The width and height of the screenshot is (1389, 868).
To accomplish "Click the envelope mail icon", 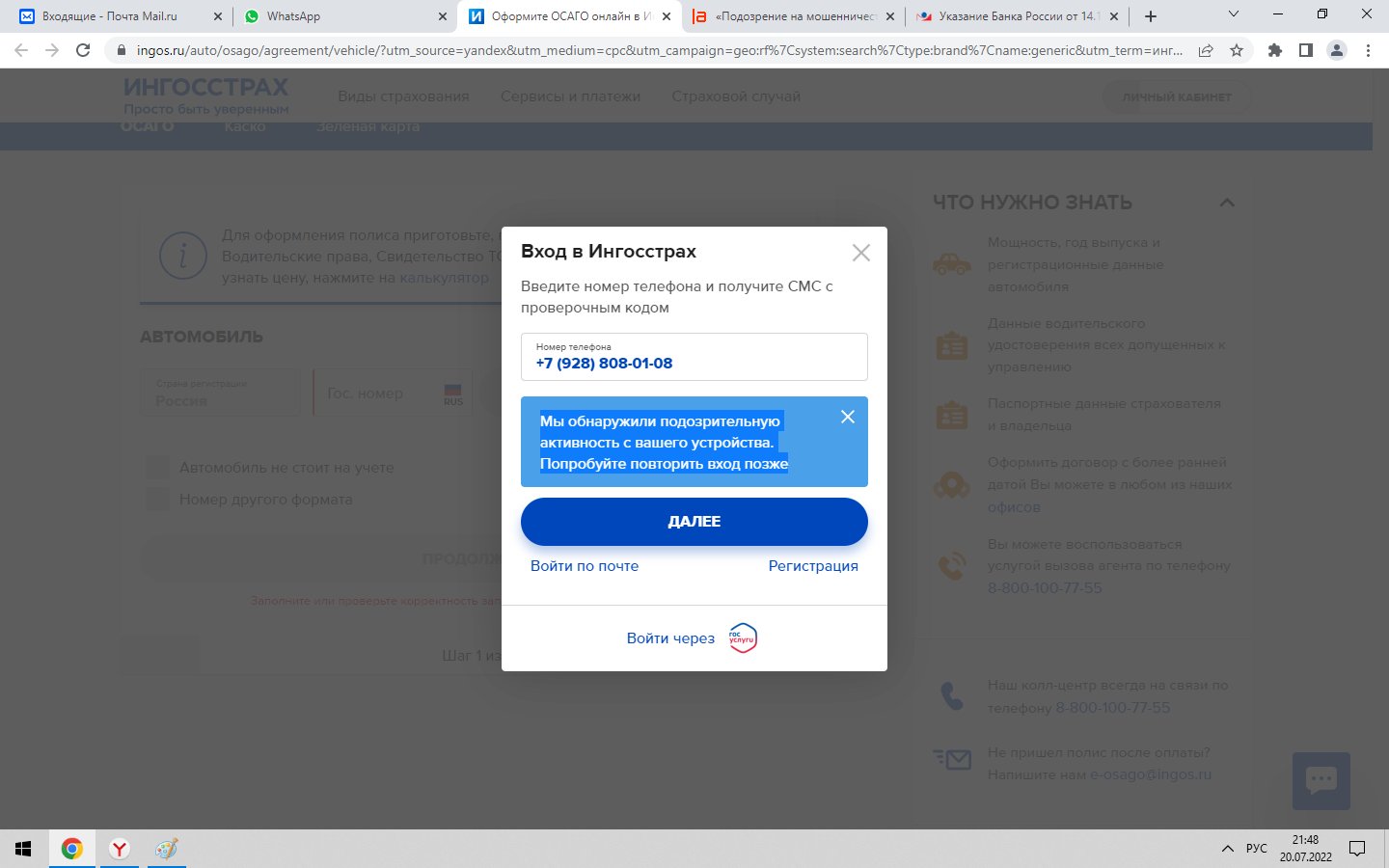I will point(952,759).
